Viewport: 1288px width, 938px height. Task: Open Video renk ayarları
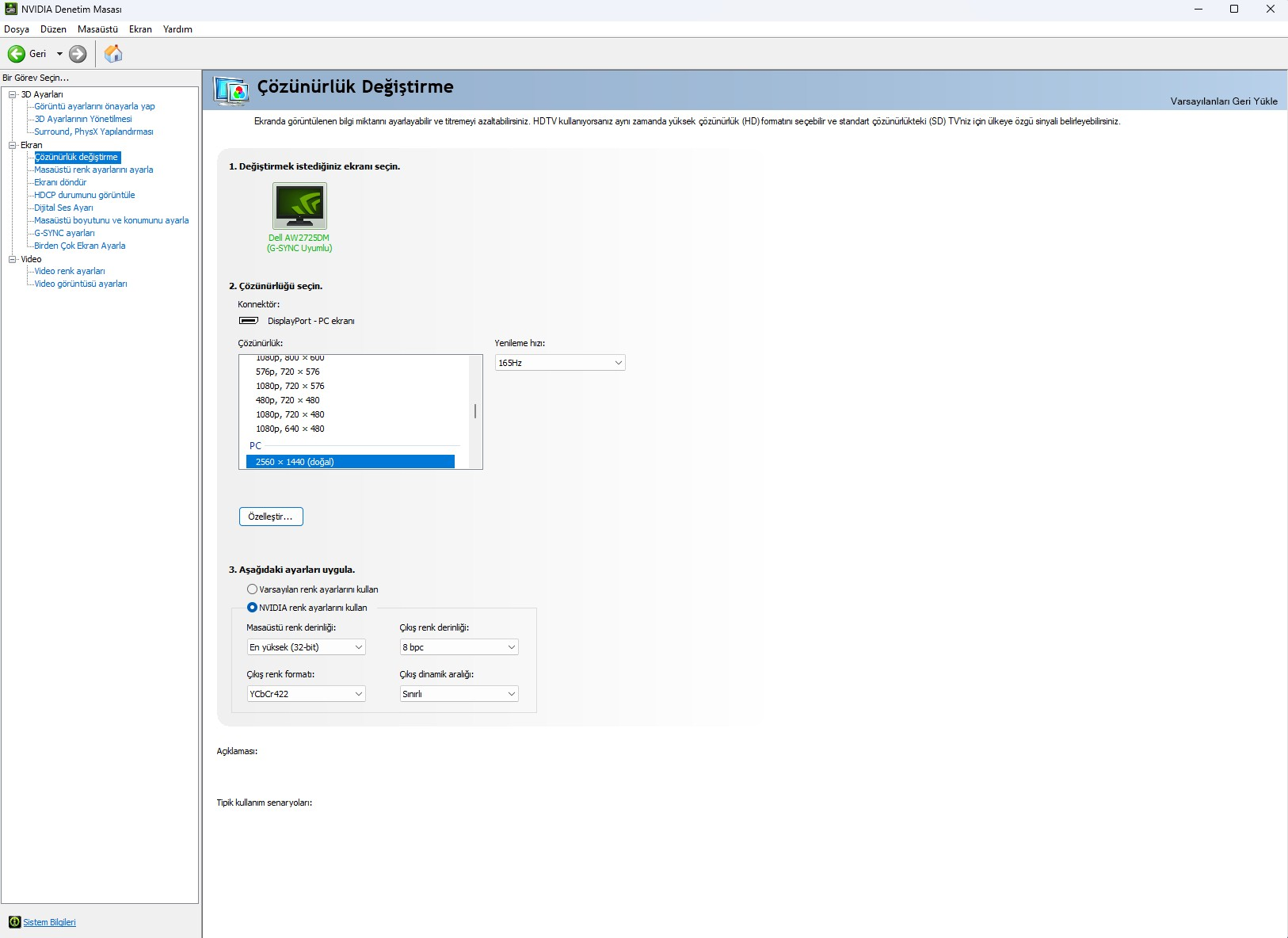click(69, 271)
